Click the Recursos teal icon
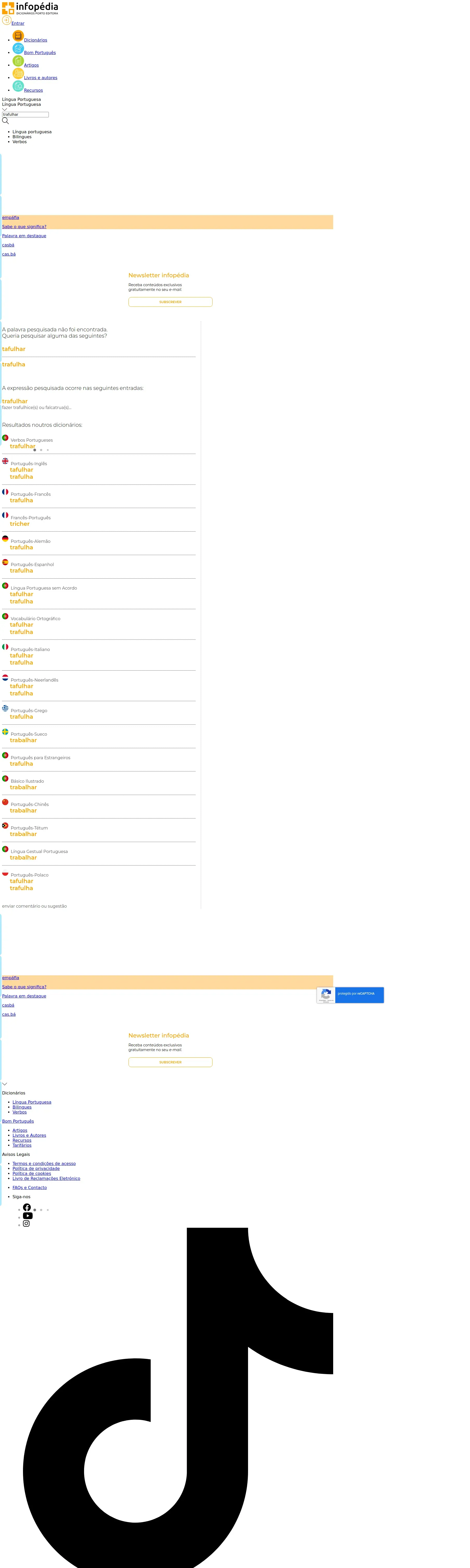The width and height of the screenshot is (470, 1568). (18, 86)
